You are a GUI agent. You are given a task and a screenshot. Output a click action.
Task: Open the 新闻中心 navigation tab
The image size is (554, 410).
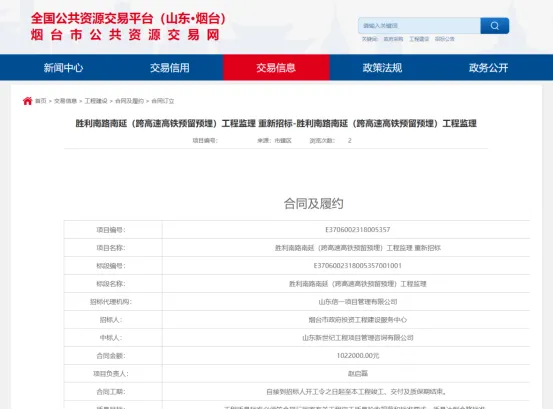(x=63, y=68)
